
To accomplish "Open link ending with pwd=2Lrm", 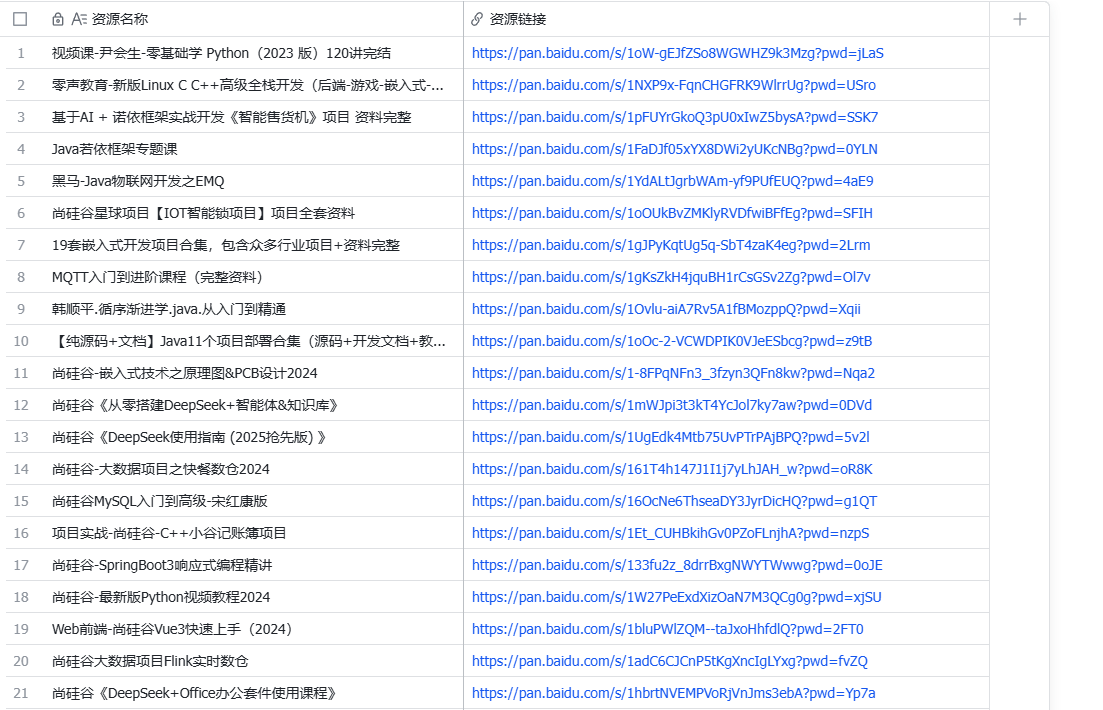I will (671, 246).
